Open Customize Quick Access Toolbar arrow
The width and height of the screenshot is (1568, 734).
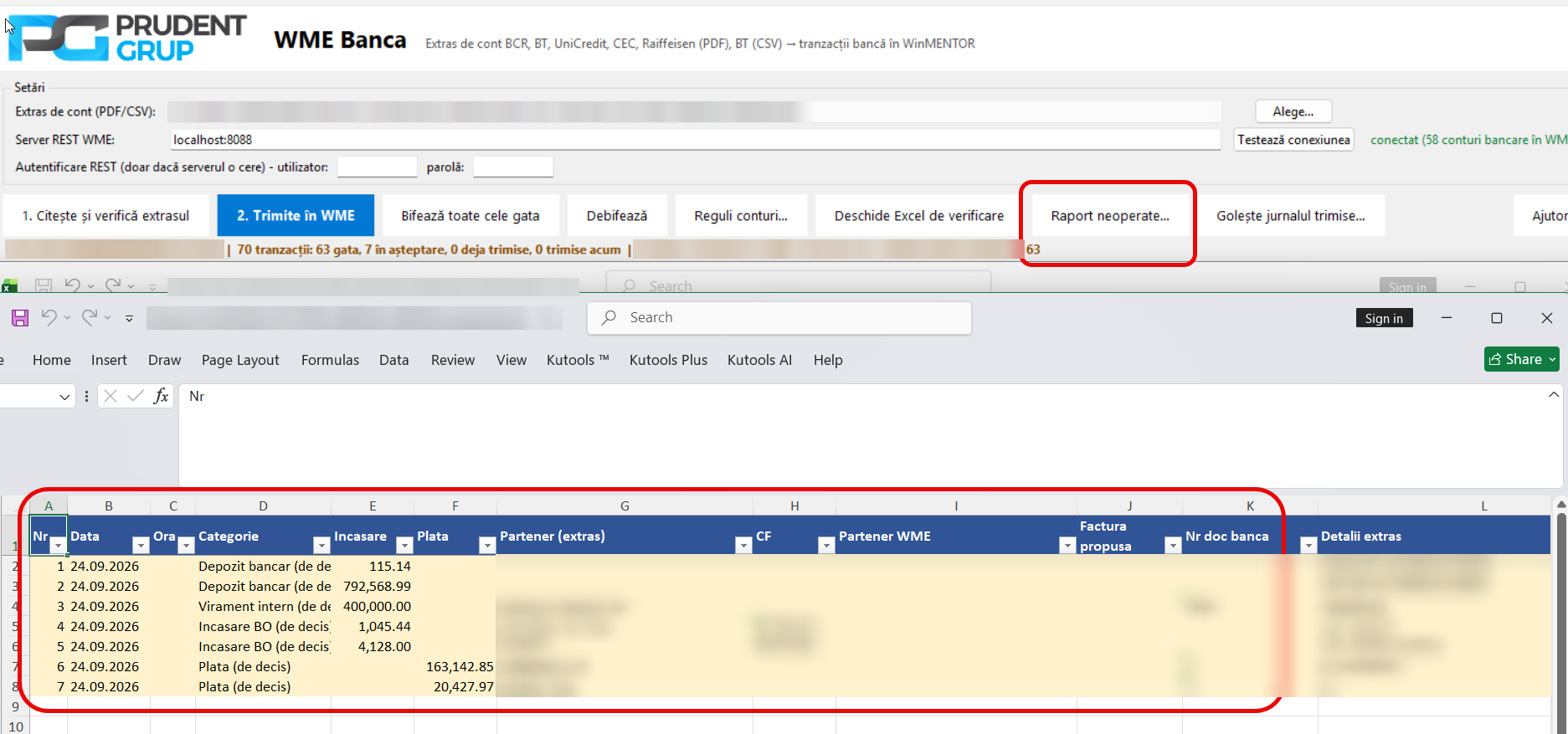point(129,318)
